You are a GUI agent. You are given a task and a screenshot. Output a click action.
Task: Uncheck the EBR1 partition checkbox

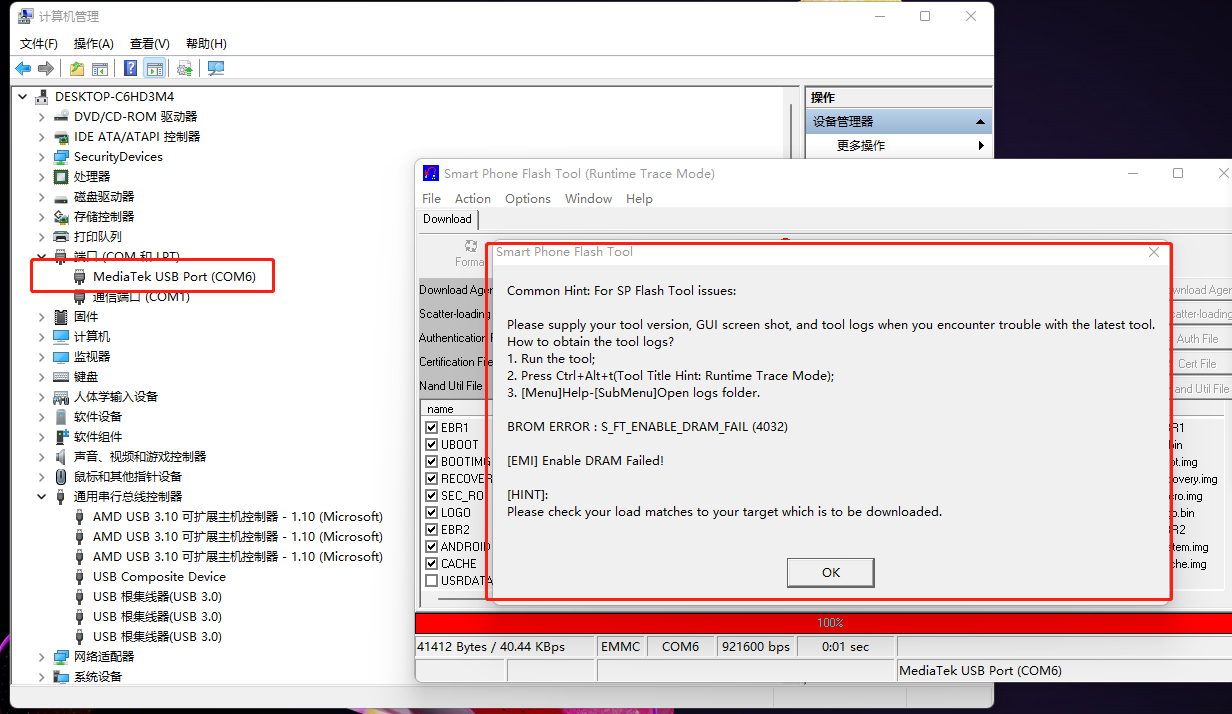click(432, 428)
